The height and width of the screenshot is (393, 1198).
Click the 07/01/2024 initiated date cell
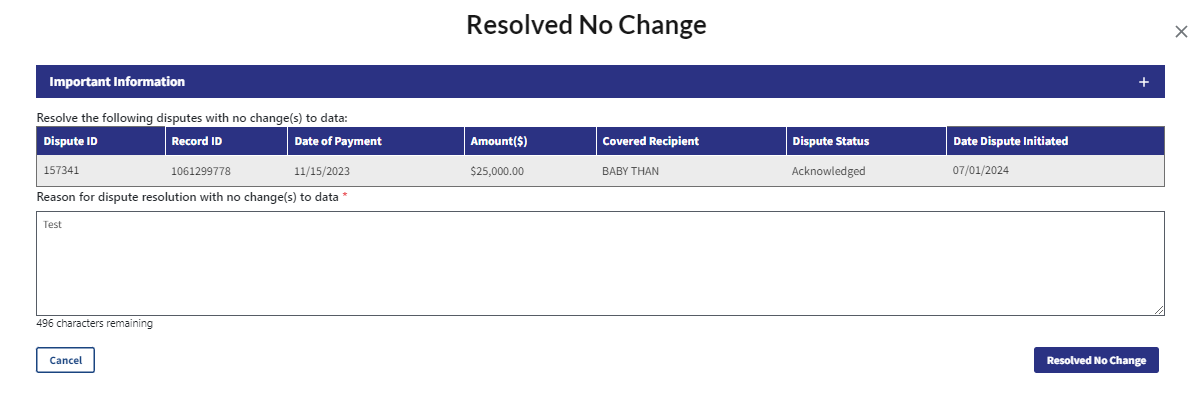[x=1055, y=171]
